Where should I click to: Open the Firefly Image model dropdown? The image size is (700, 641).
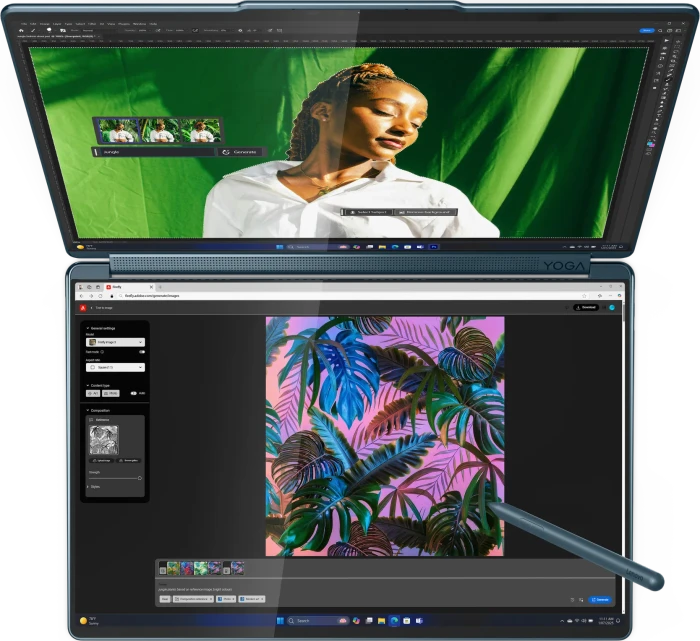[x=115, y=342]
